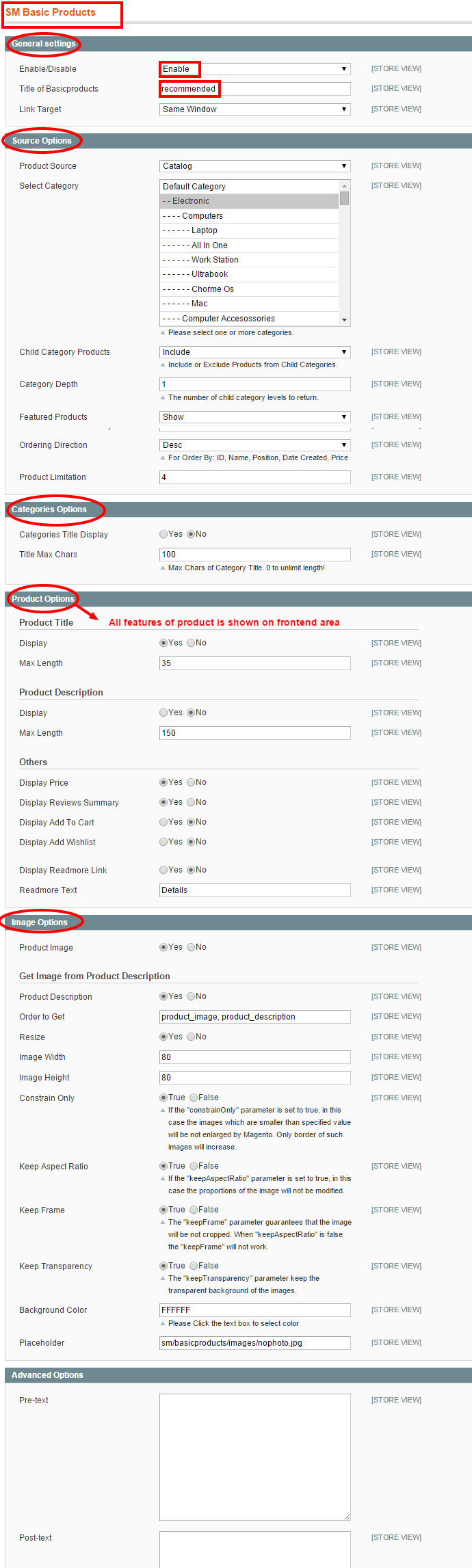Click the SM Basic Products heading
Screen dimensions: 472x1568
51,12
